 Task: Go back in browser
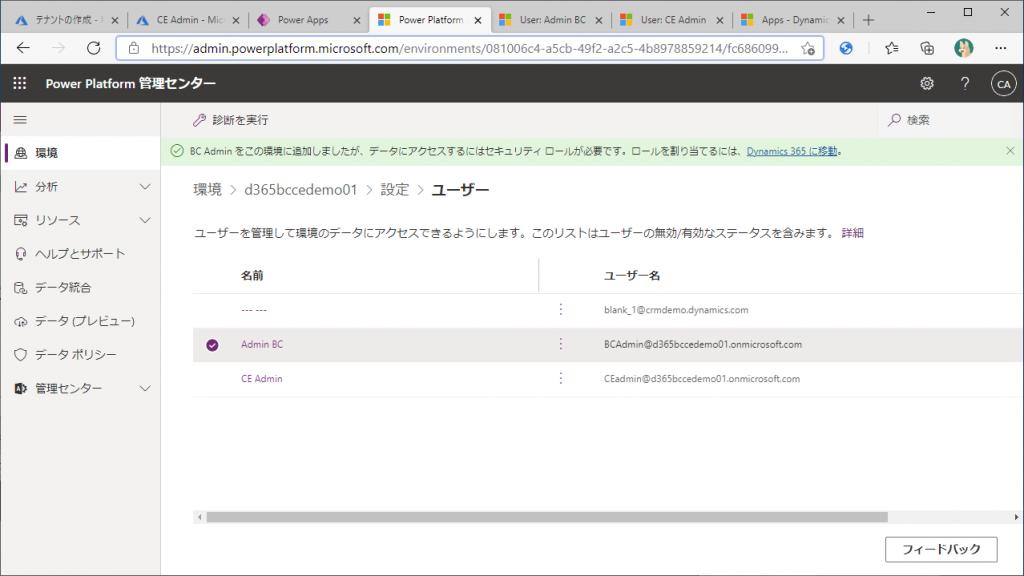click(24, 48)
